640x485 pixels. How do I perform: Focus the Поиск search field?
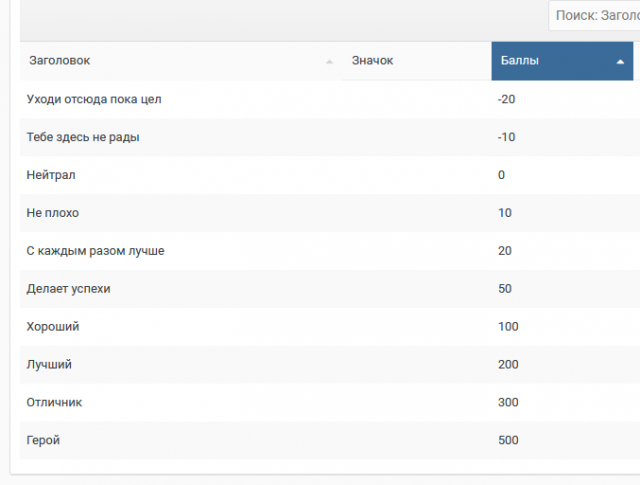click(x=594, y=15)
